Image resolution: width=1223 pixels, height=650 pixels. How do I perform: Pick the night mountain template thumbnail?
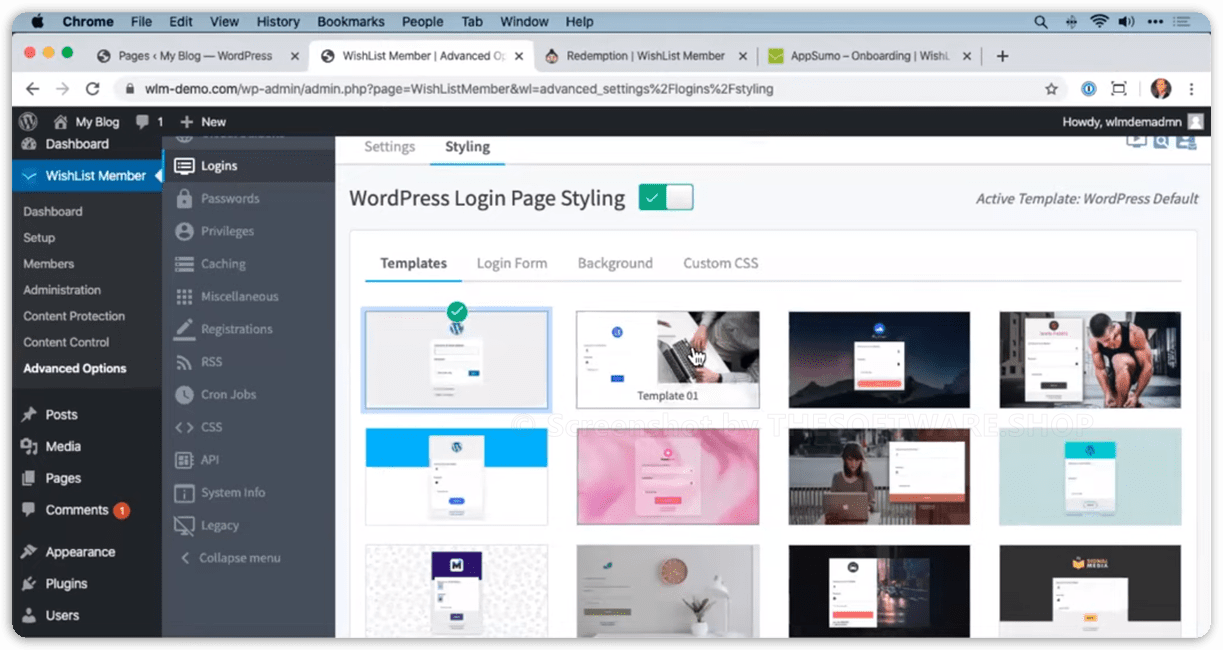(879, 360)
